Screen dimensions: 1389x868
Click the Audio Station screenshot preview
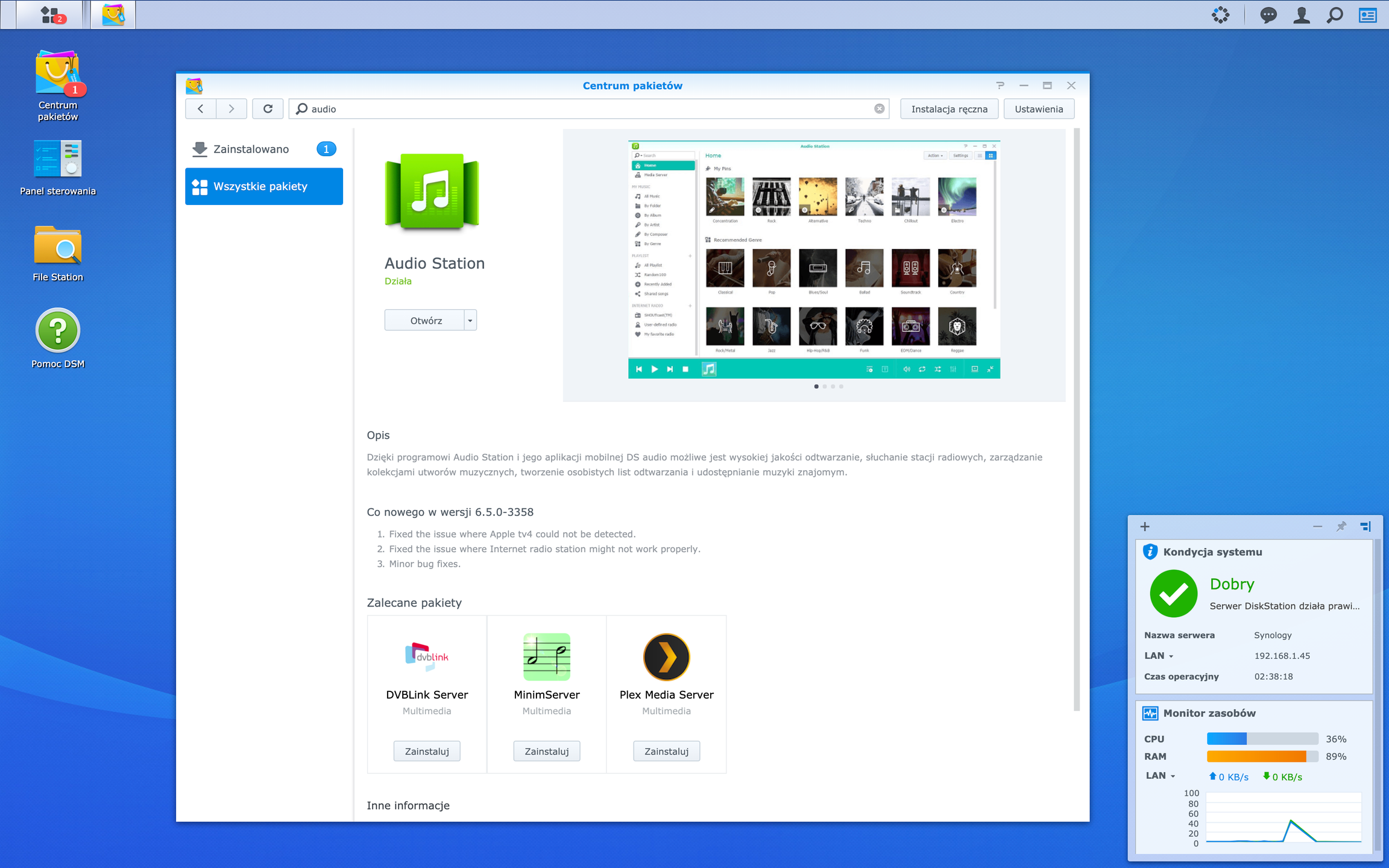pyautogui.click(x=814, y=260)
